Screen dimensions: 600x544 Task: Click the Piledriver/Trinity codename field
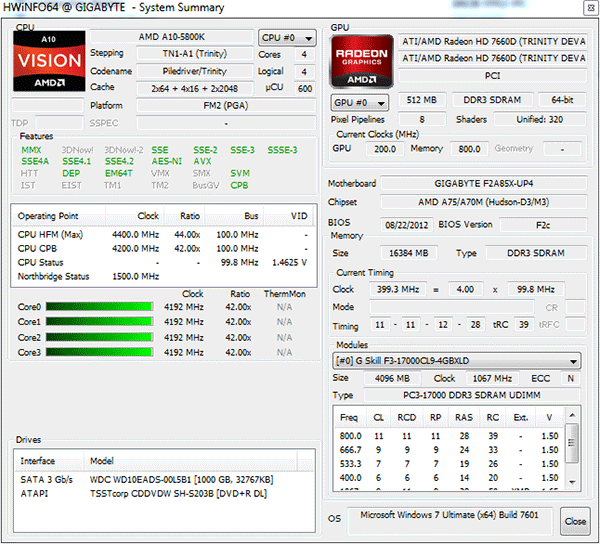(x=195, y=71)
